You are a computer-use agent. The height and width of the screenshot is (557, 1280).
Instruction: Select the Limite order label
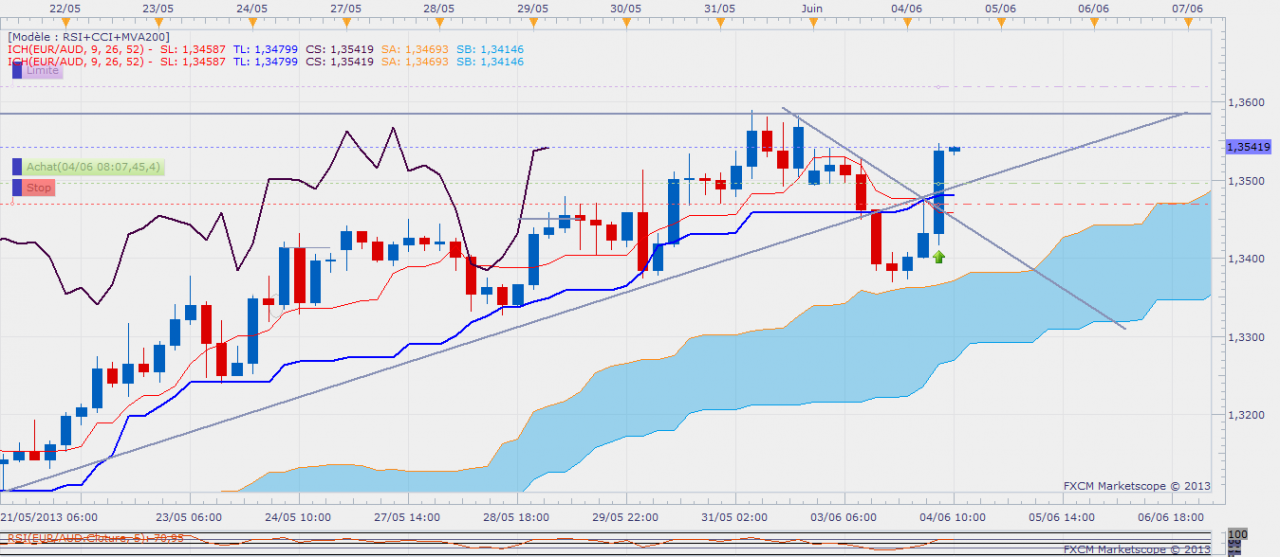pos(43,71)
